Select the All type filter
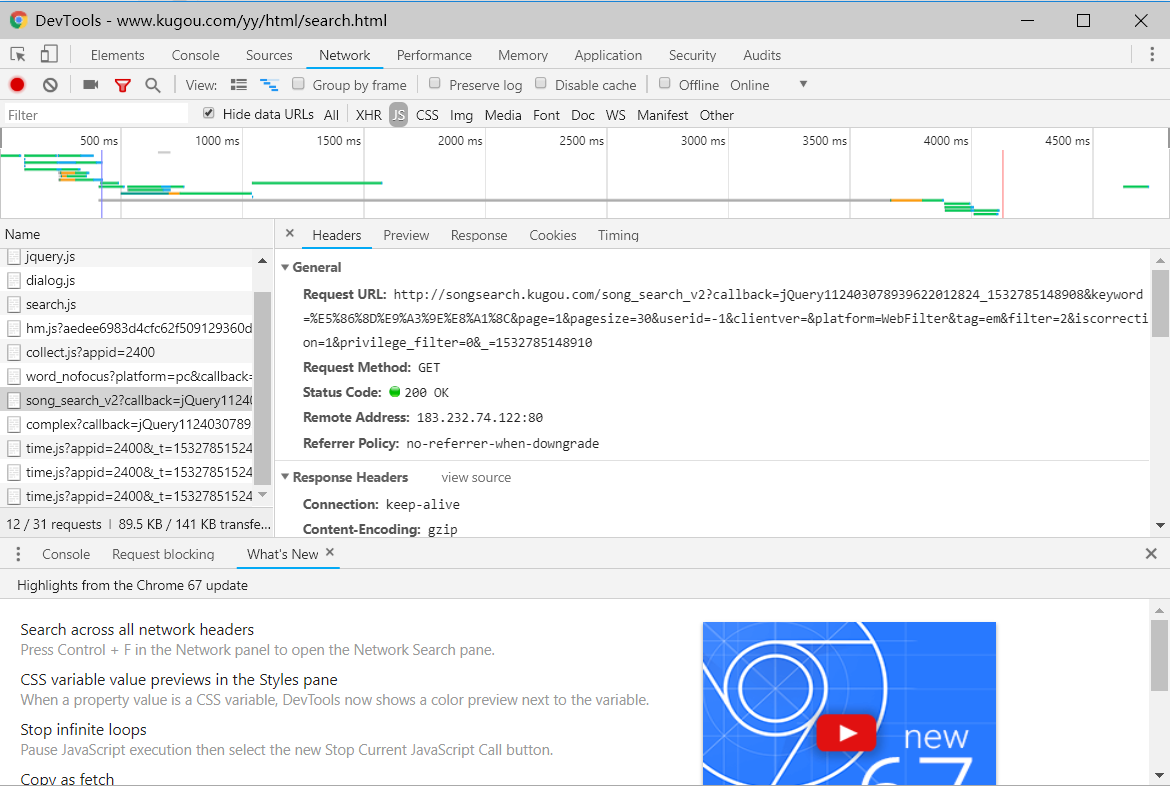 [331, 115]
